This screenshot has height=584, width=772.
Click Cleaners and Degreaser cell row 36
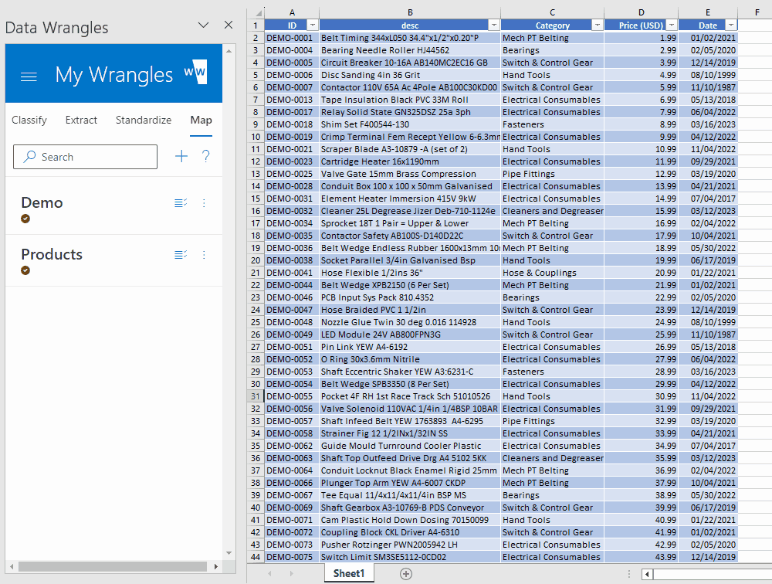[x=552, y=458]
